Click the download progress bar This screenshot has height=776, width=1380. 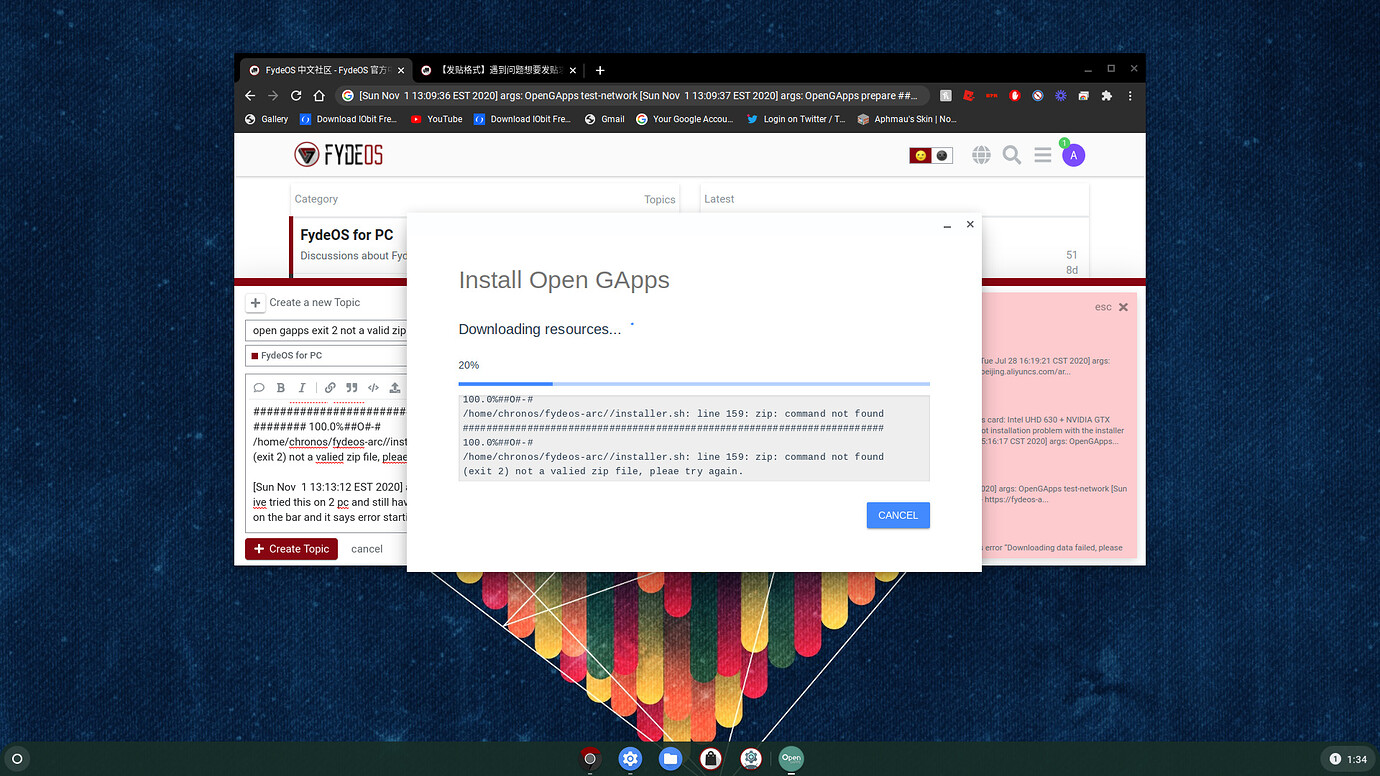(694, 383)
